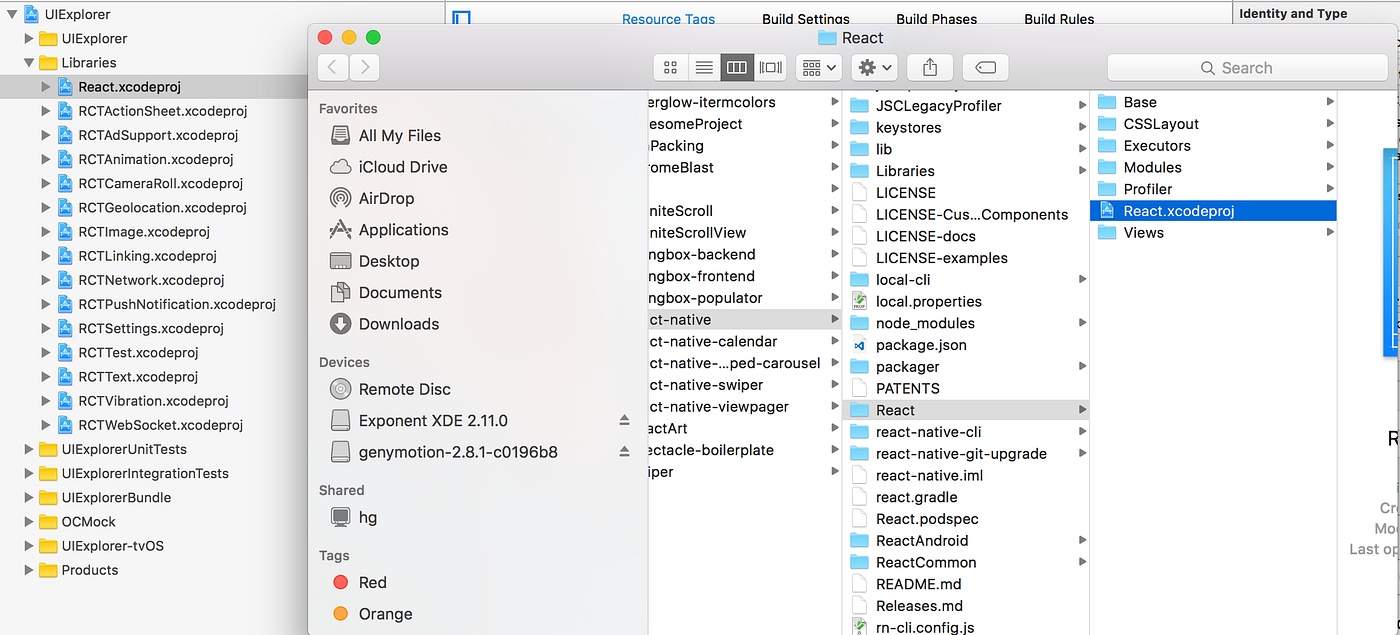Open the Share menu in Finder toolbar
The width and height of the screenshot is (1400, 635).
pos(929,67)
